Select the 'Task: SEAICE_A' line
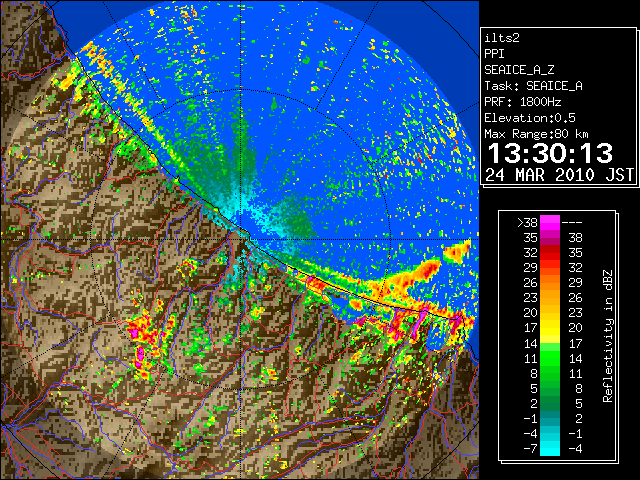640x480 pixels. 533,86
